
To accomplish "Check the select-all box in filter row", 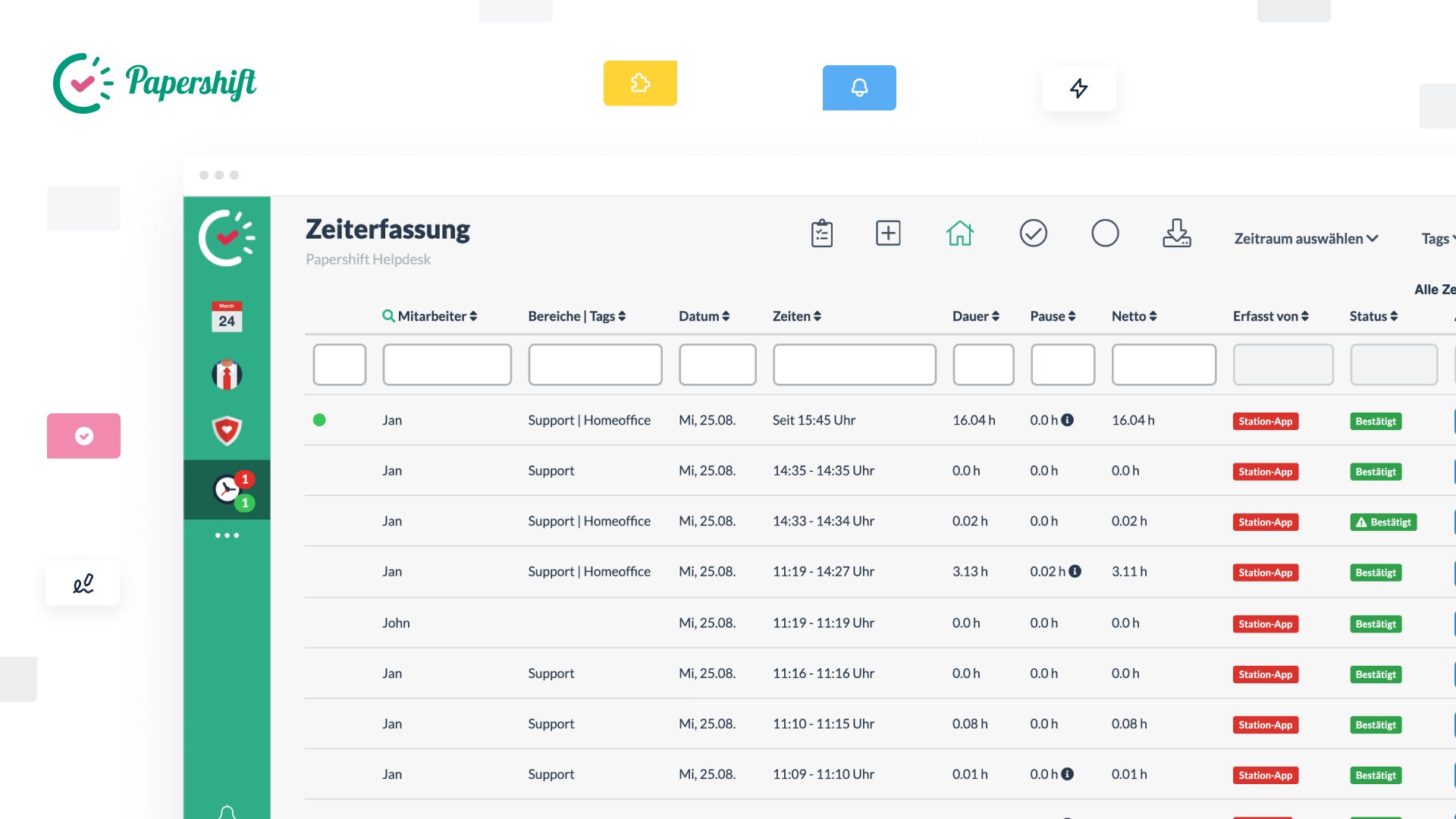I will [339, 365].
